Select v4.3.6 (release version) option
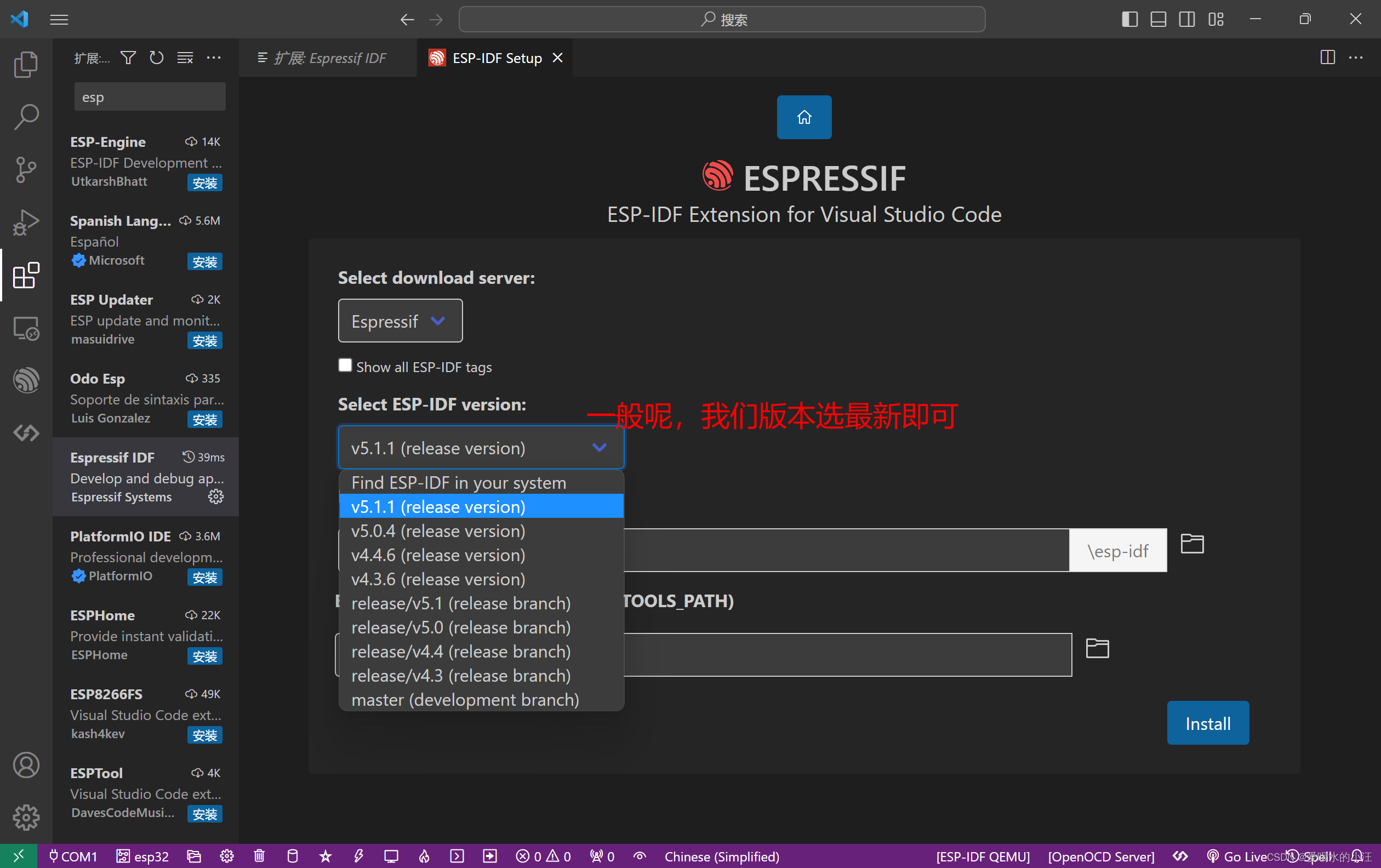The width and height of the screenshot is (1381, 868). [481, 579]
